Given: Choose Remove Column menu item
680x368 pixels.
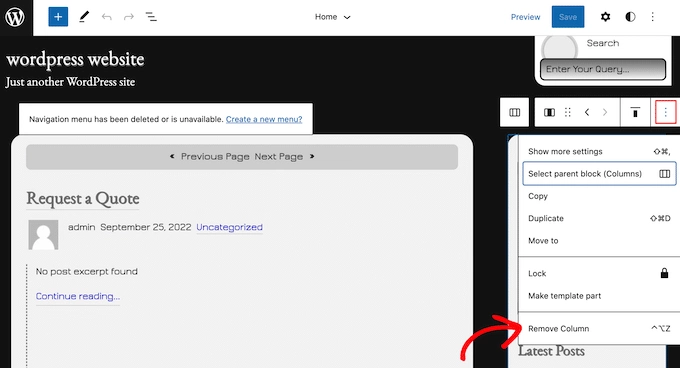Looking at the screenshot, I should coord(599,329).
